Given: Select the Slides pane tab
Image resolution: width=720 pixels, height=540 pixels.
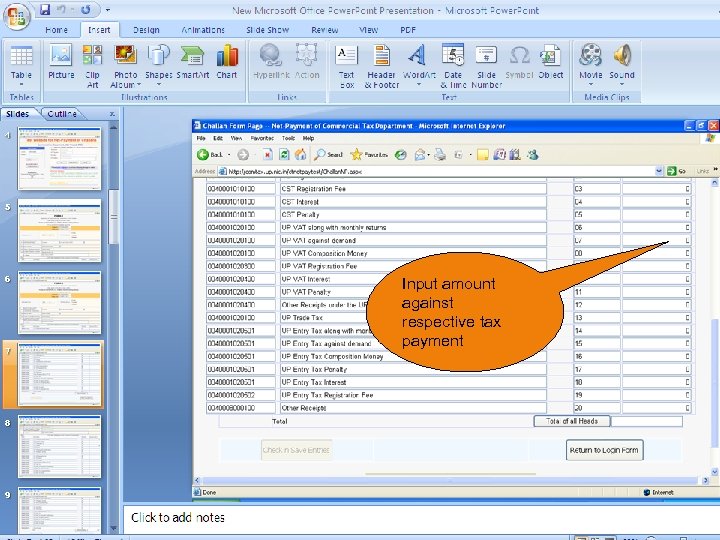Looking at the screenshot, I should point(17,114).
